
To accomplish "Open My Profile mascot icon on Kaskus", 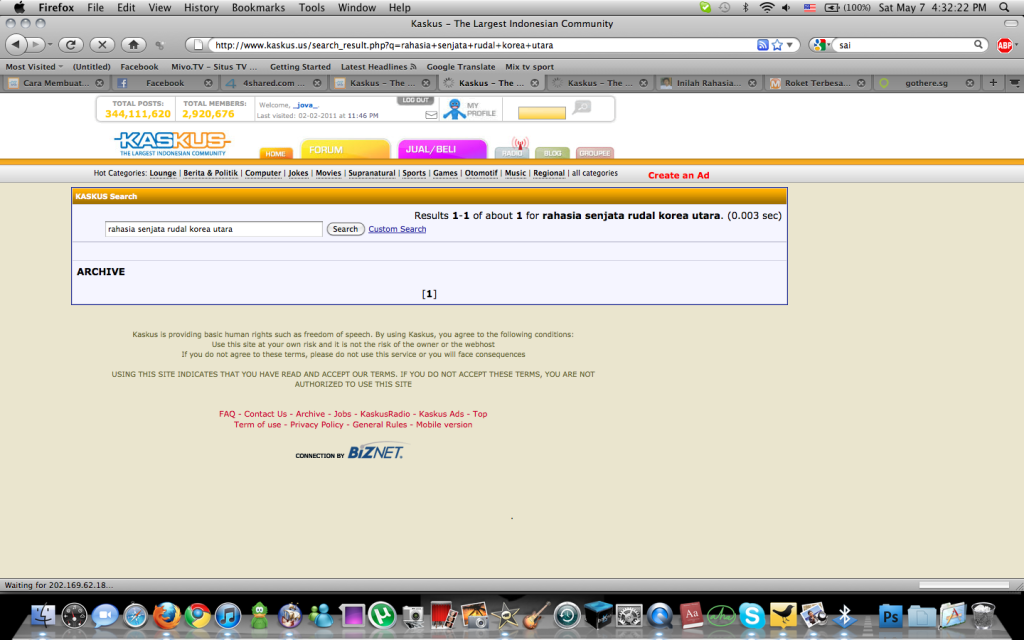I will (455, 109).
